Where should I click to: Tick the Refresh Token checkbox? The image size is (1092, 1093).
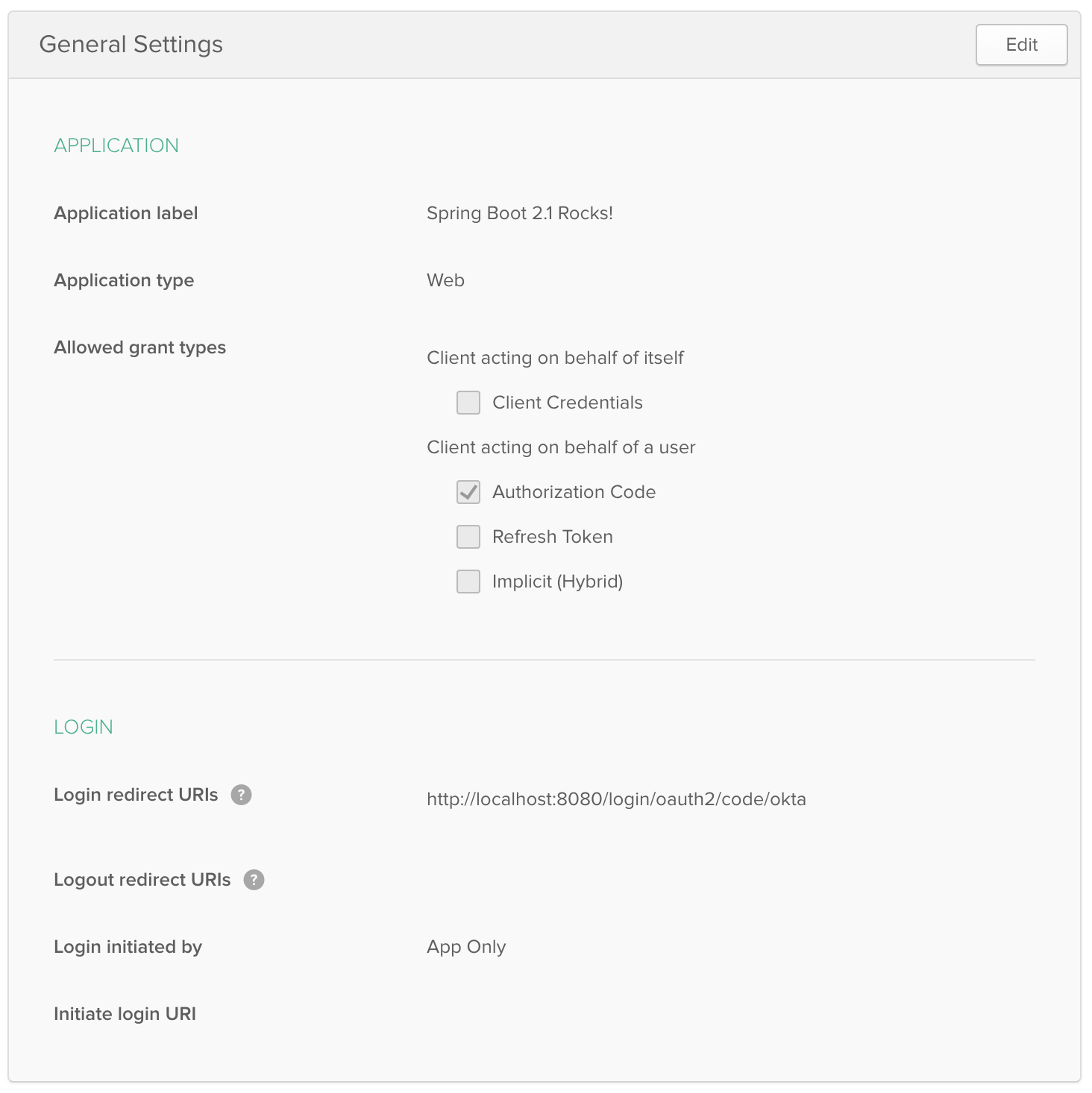tap(468, 537)
